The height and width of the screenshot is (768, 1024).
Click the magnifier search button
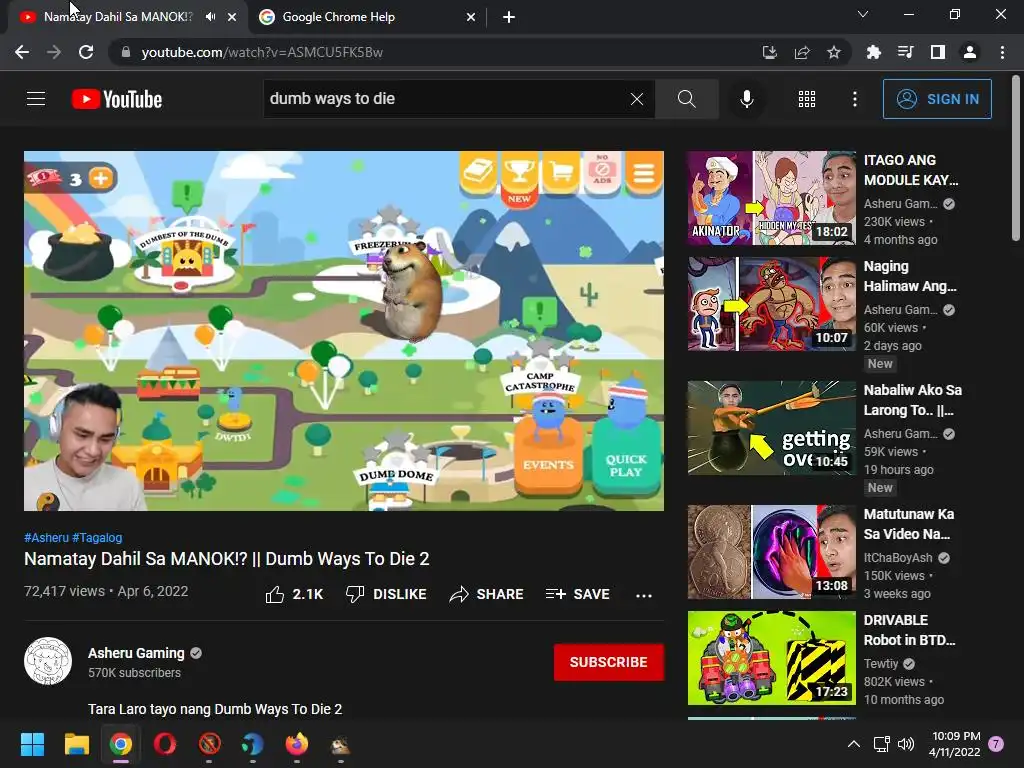point(686,99)
